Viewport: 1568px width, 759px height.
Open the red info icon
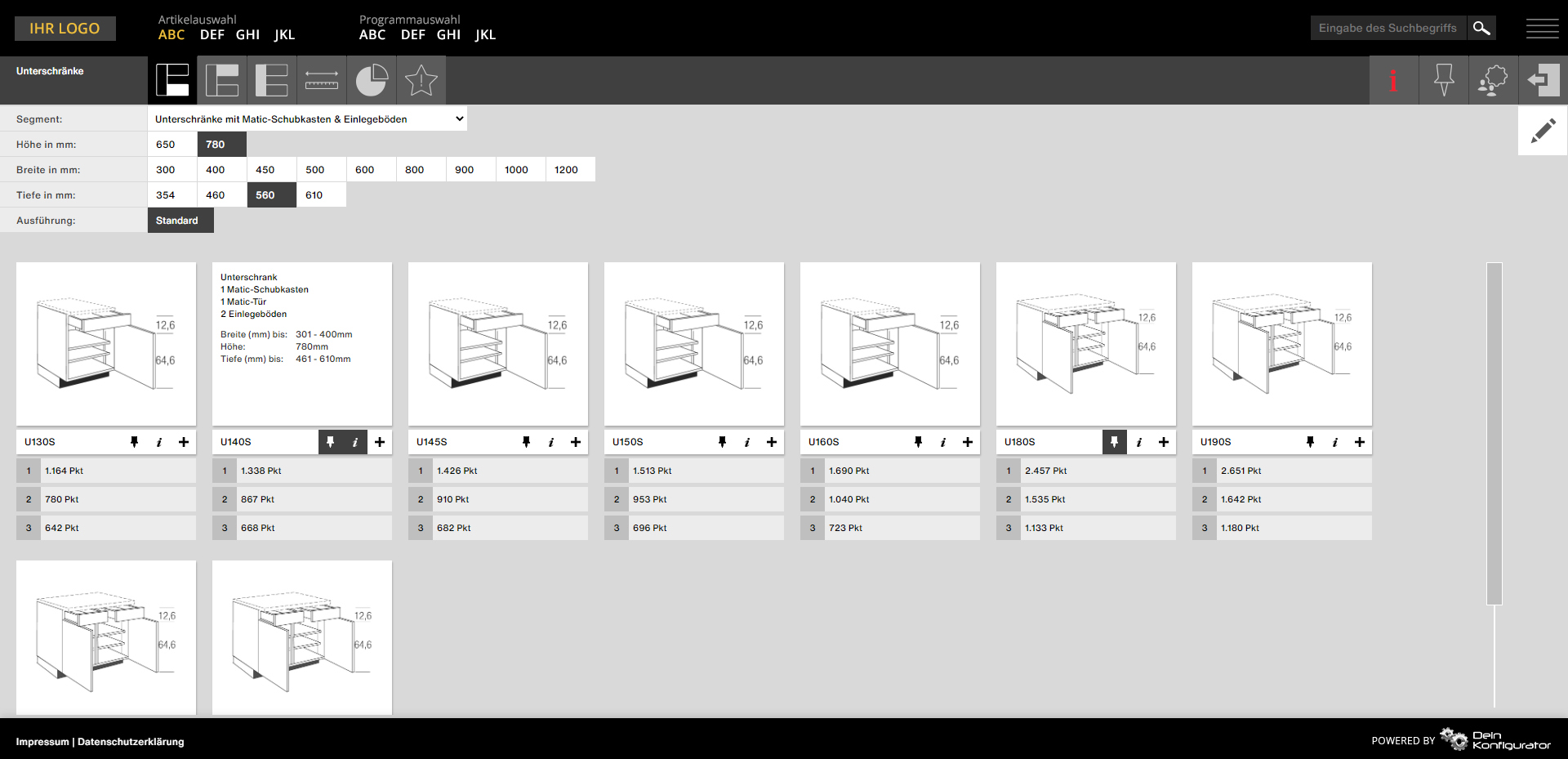coord(1393,80)
